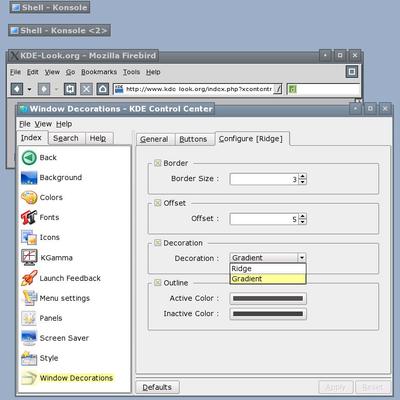Pick the Inactive Color swatch
The width and height of the screenshot is (400, 400).
point(268,314)
